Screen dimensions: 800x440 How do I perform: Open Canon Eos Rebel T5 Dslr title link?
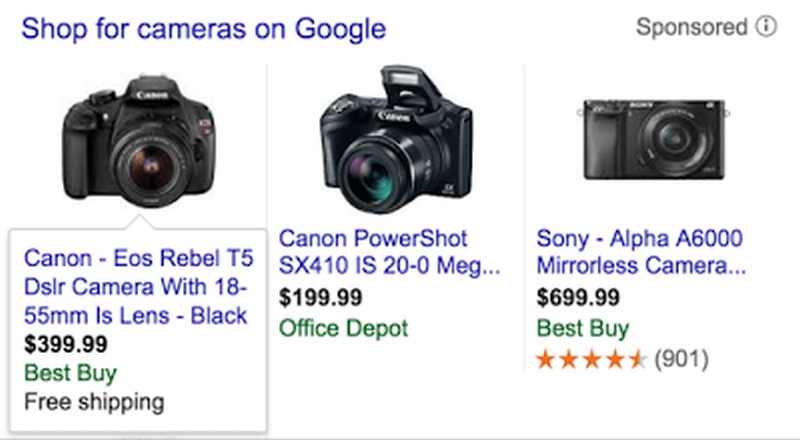click(138, 287)
